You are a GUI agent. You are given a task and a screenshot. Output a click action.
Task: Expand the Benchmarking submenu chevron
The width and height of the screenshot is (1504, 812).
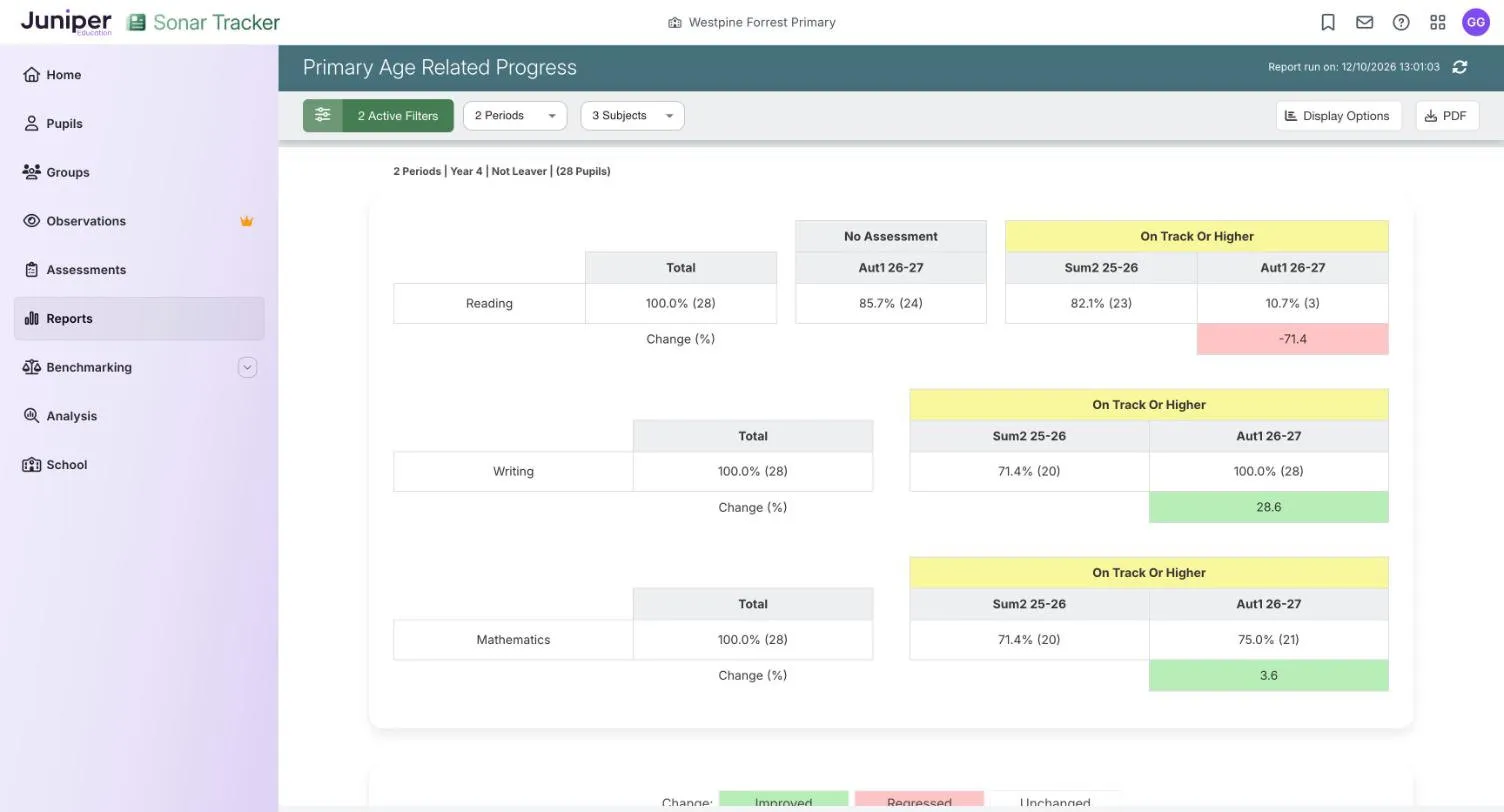(247, 367)
